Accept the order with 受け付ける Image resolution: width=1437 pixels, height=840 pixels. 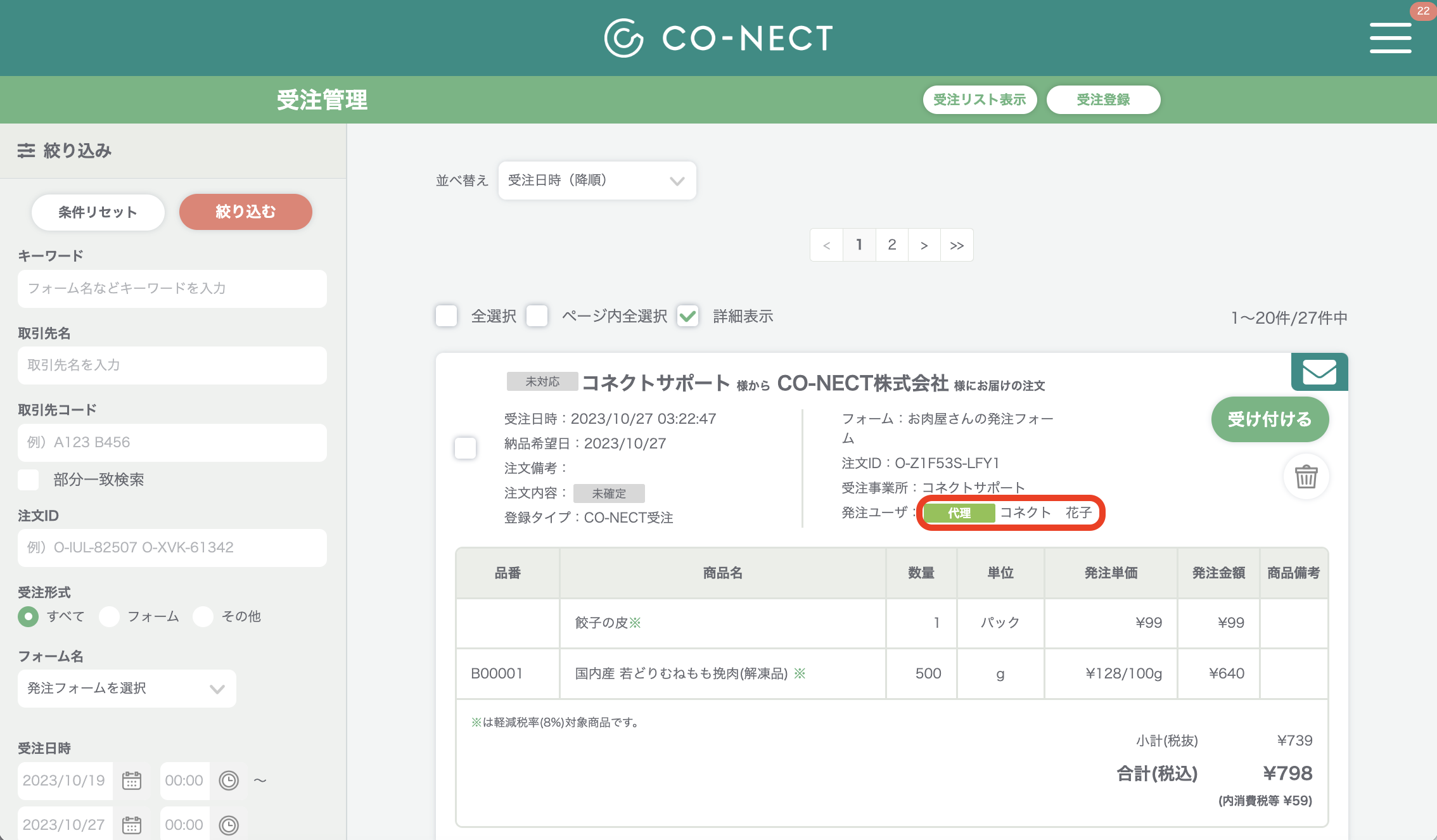[x=1270, y=419]
